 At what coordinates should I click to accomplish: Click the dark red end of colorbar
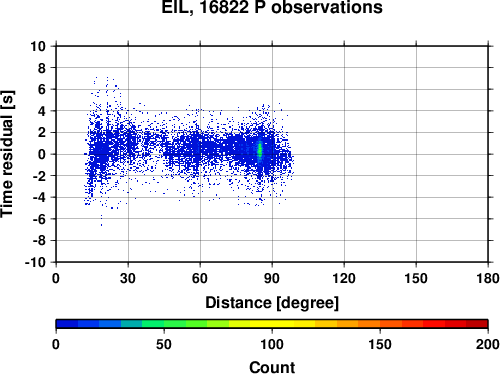tap(477, 324)
